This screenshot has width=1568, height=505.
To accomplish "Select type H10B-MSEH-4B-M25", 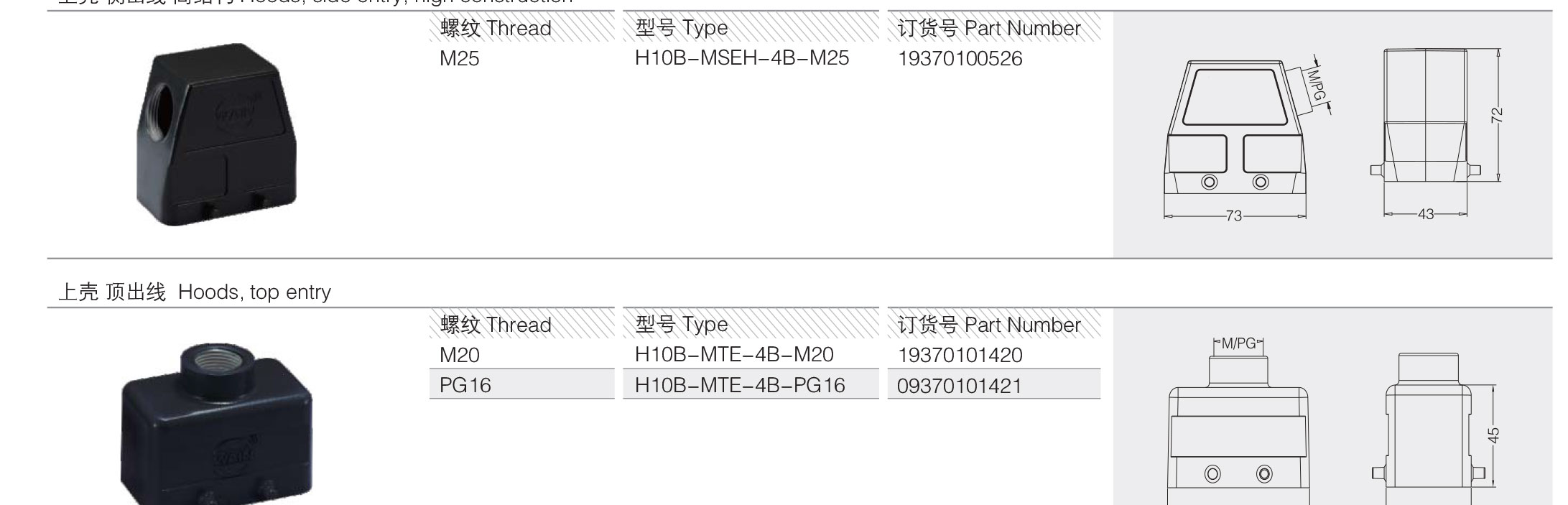I will coord(742,58).
